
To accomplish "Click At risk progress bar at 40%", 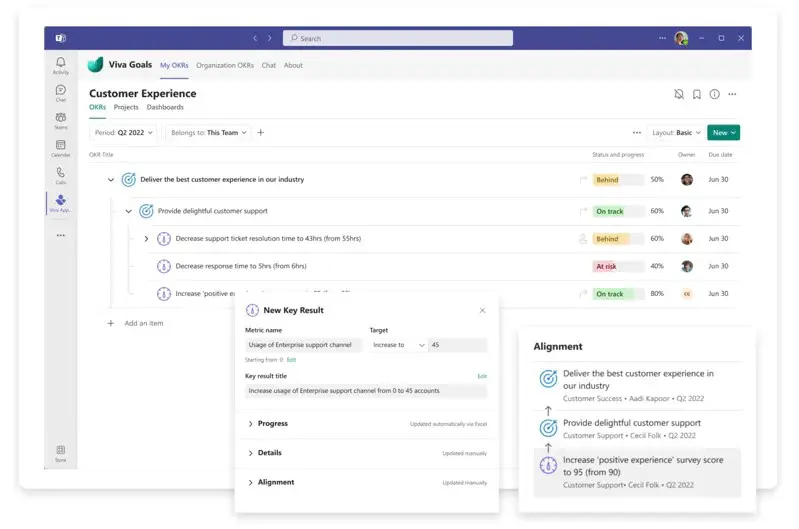I will [x=618, y=266].
